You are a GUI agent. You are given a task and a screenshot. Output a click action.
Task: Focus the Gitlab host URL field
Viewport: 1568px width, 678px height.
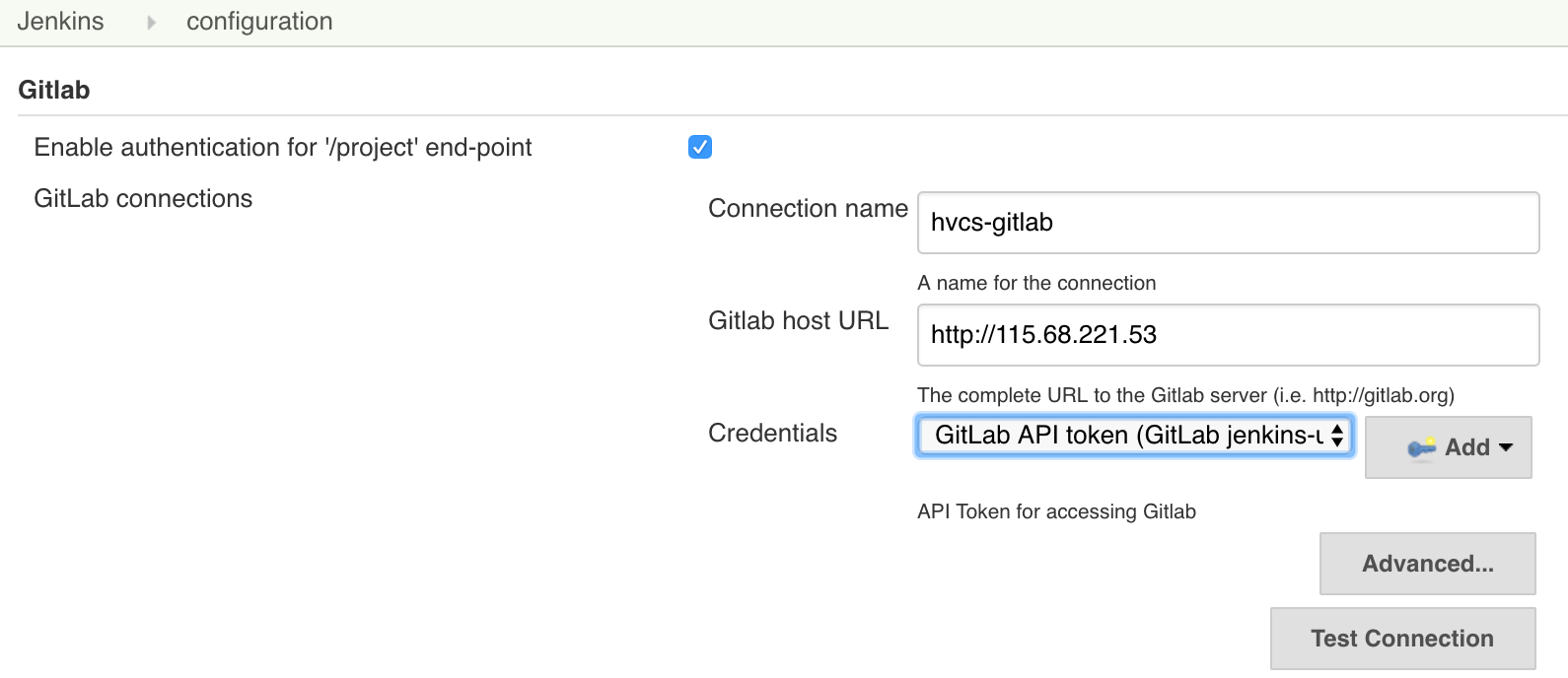point(1228,335)
